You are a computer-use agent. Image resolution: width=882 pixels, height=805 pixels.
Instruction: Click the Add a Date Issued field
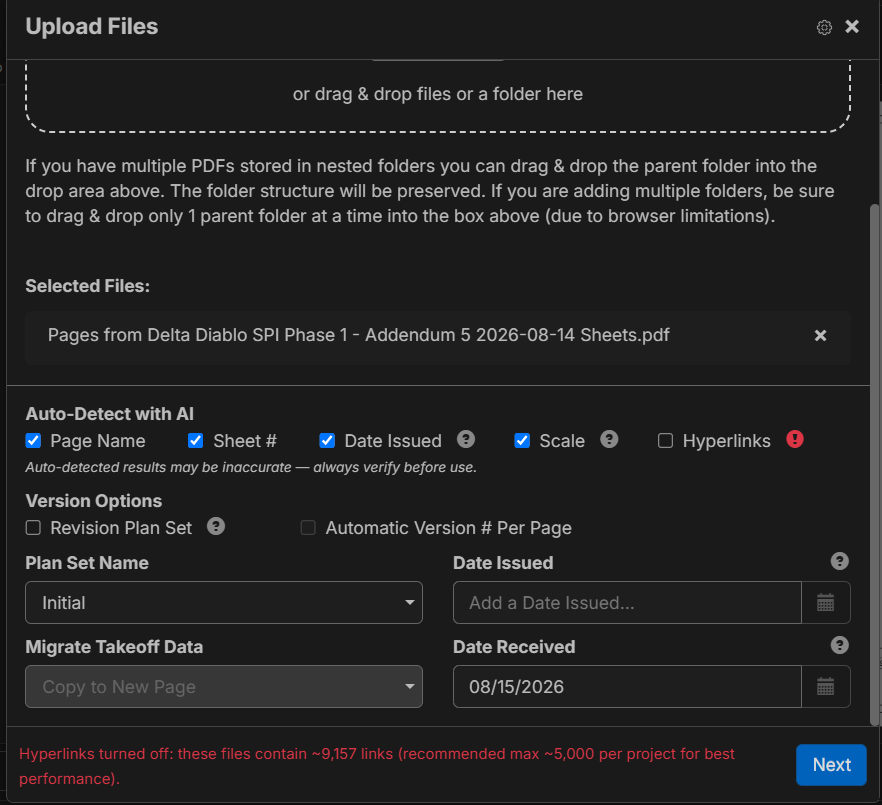point(627,602)
